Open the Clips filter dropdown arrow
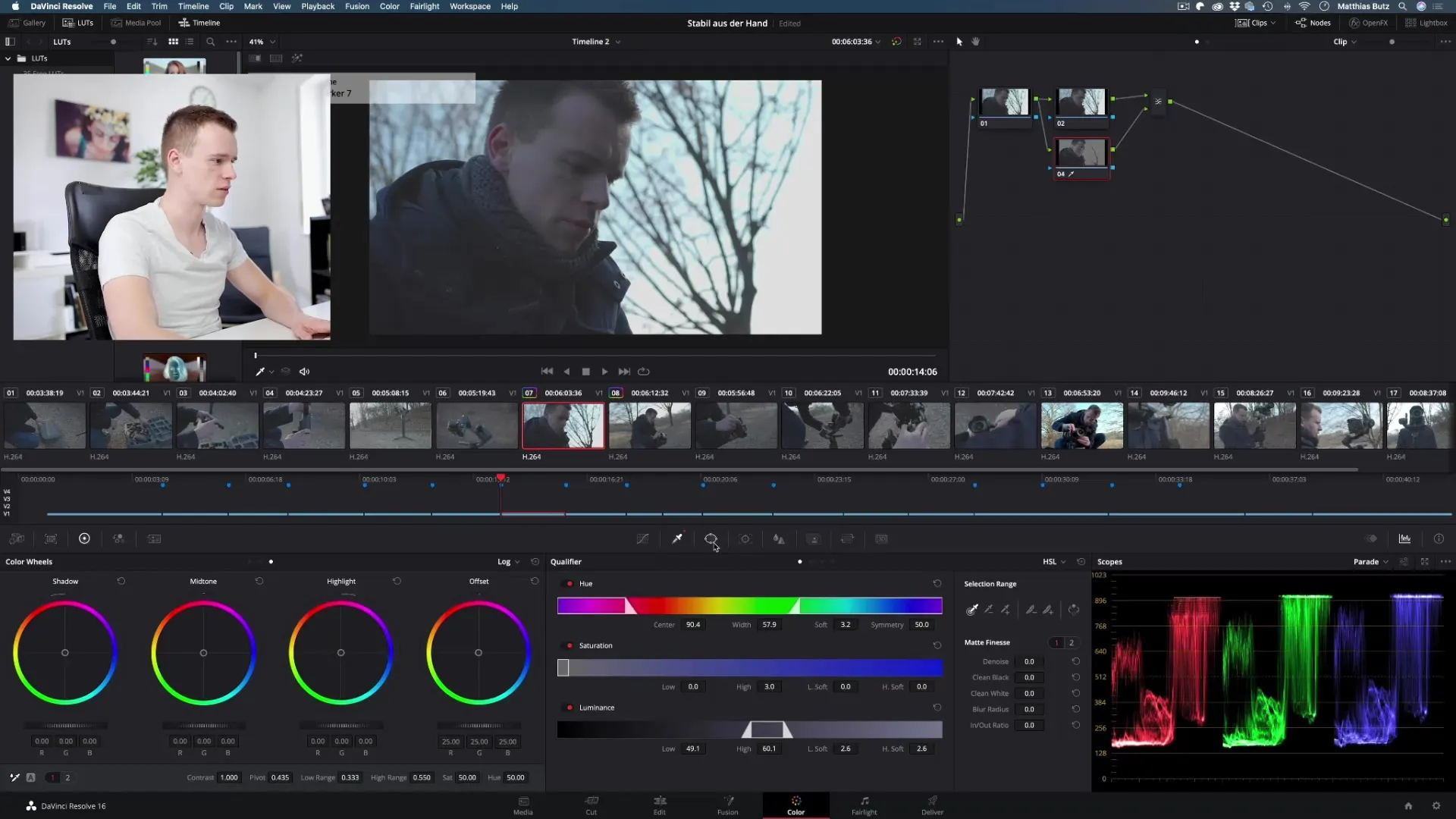The image size is (1456, 819). 1273,23
